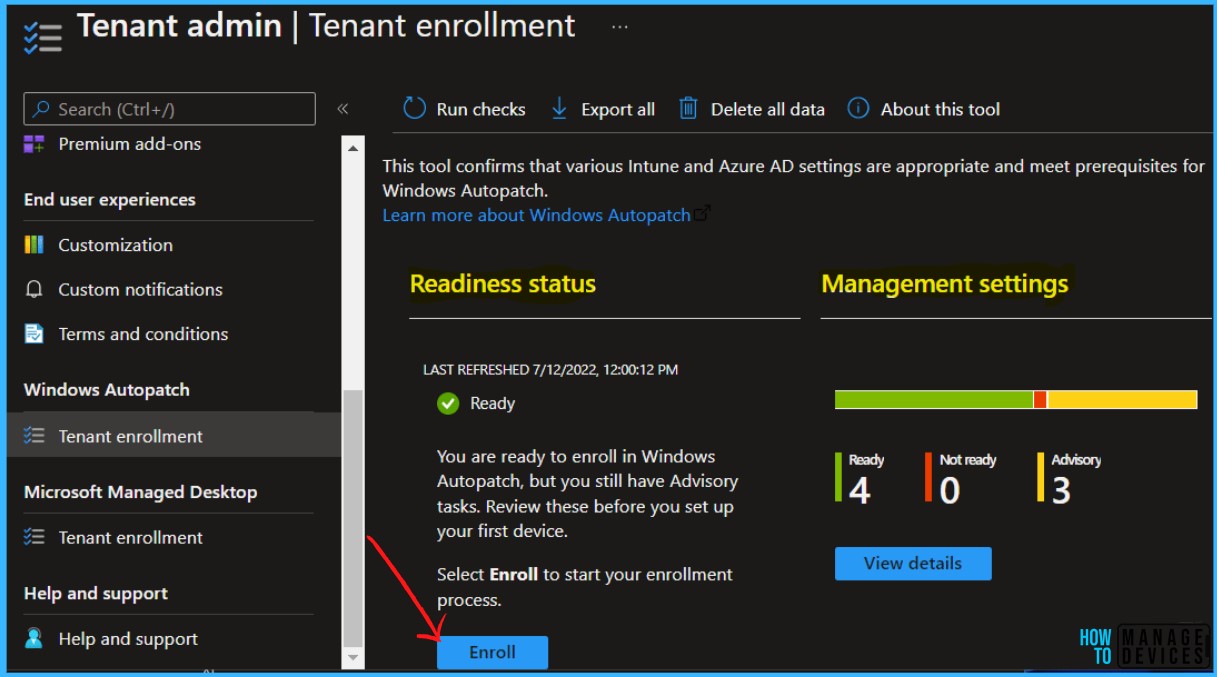
Task: Open About this tool
Action: click(940, 110)
